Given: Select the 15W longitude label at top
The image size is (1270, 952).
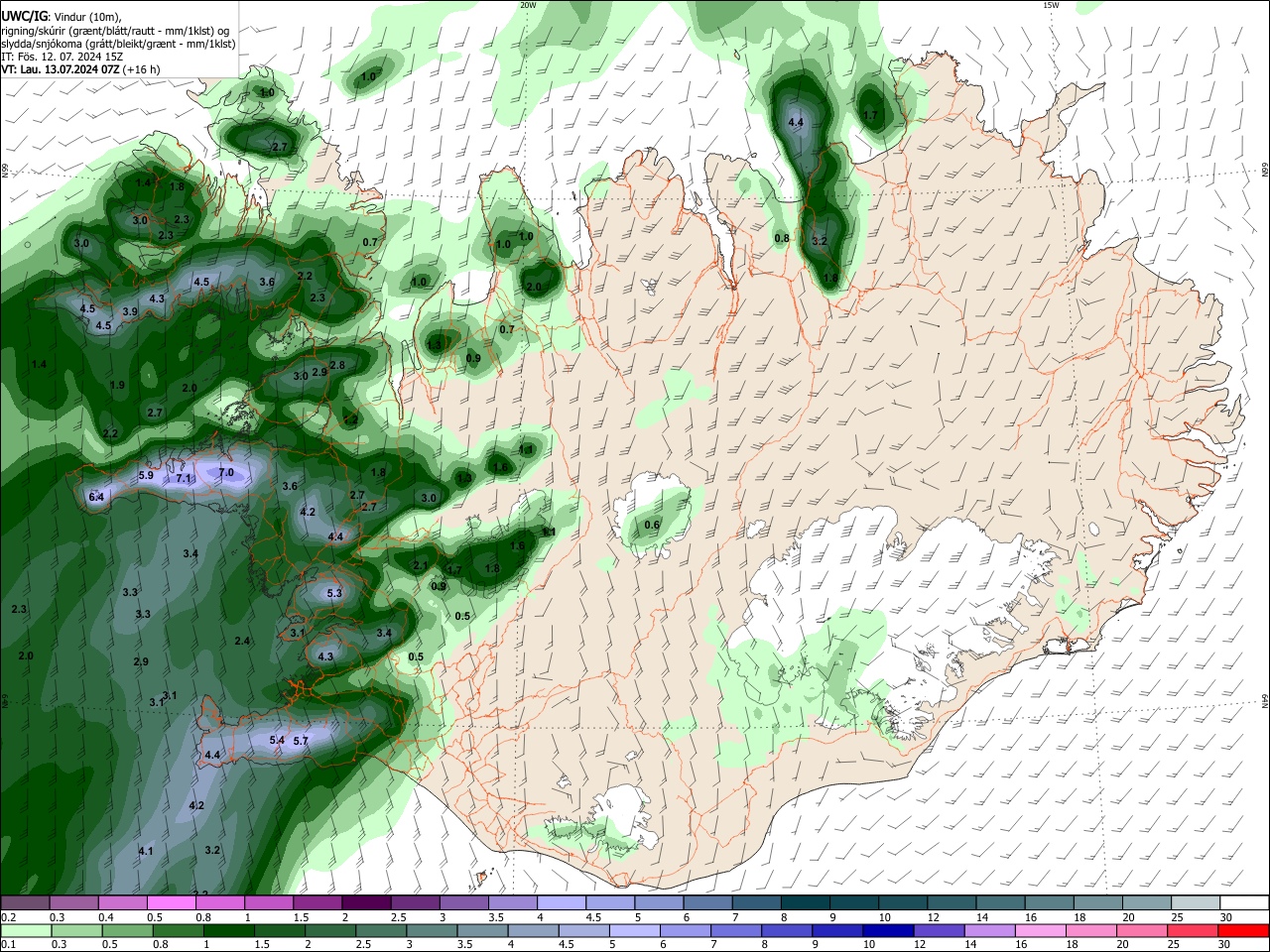Looking at the screenshot, I should click(1052, 5).
